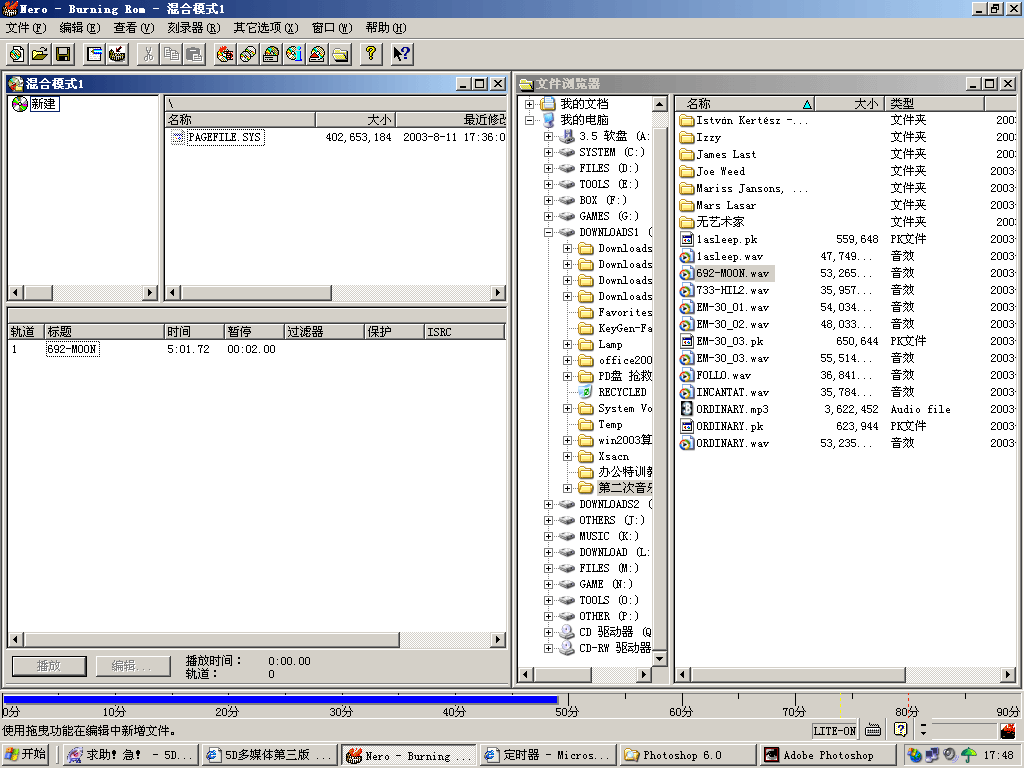Open the CD info icon with blue i
Screen dimensions: 1024x768
pyautogui.click(x=294, y=54)
